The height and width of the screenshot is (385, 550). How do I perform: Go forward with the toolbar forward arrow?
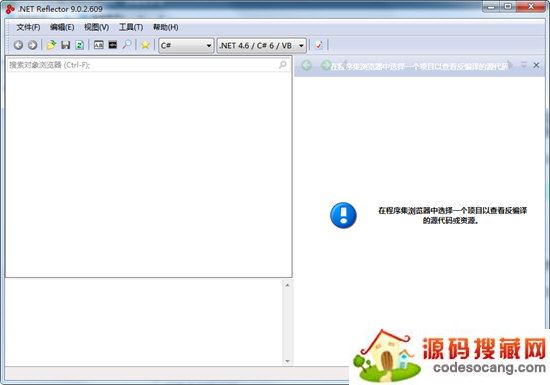click(x=32, y=45)
